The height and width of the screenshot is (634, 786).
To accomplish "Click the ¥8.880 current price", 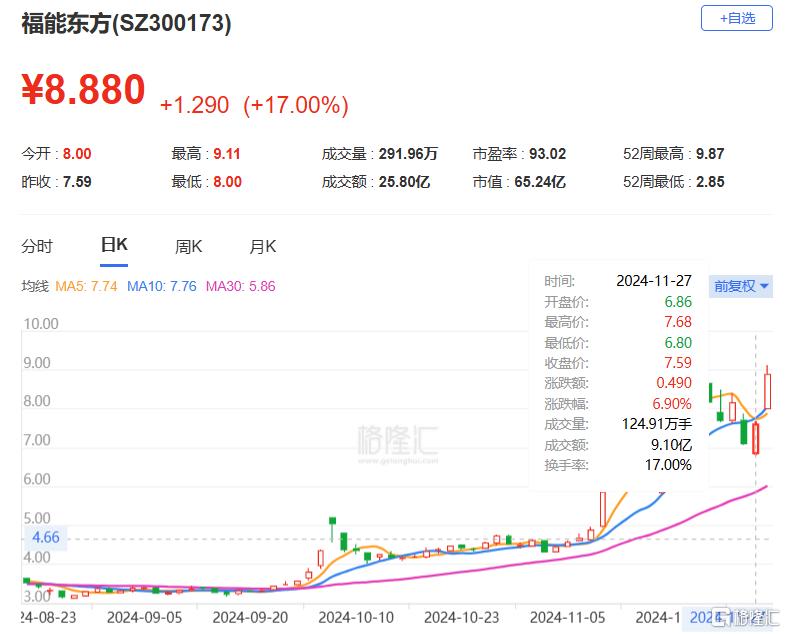I will [84, 90].
